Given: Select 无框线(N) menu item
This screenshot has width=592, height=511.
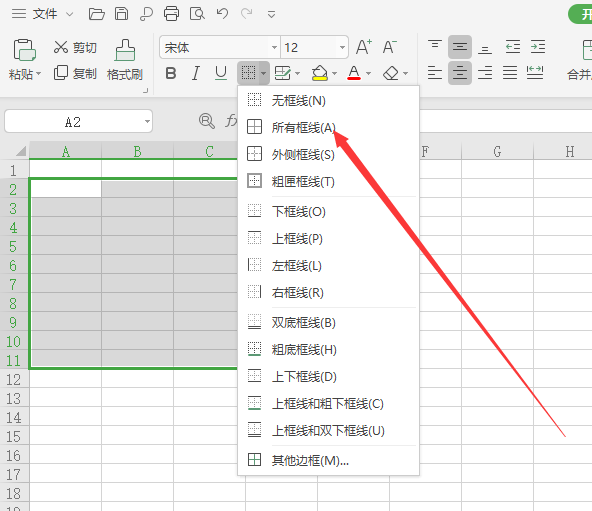Looking at the screenshot, I should 328,100.
